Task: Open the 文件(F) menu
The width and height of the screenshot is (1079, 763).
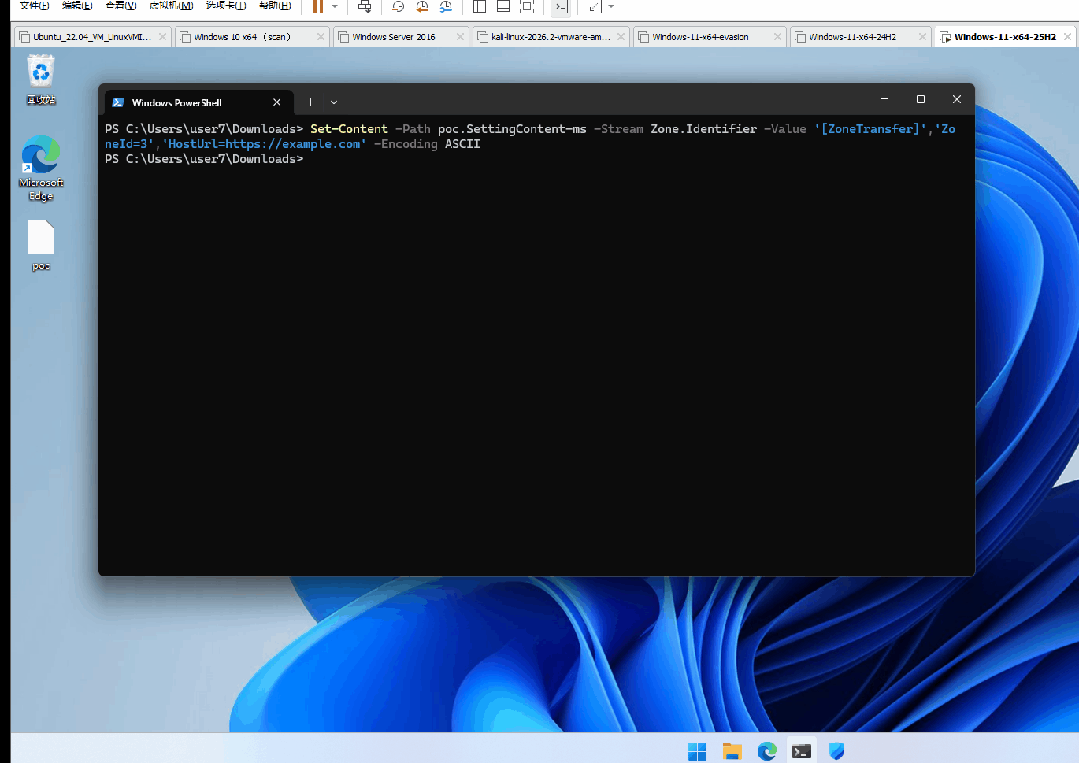Action: pyautogui.click(x=34, y=6)
